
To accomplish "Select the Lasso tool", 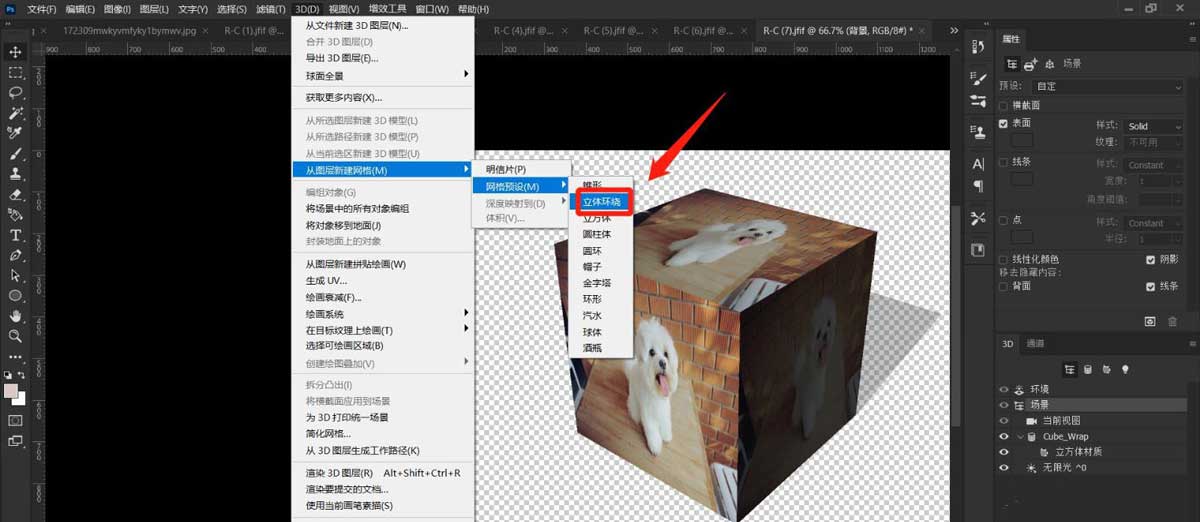I will (16, 93).
